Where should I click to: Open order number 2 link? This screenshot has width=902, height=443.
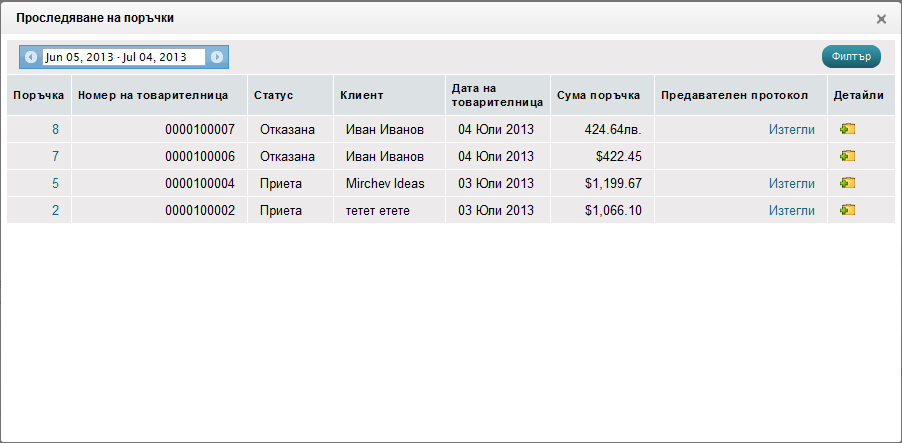[x=56, y=210]
